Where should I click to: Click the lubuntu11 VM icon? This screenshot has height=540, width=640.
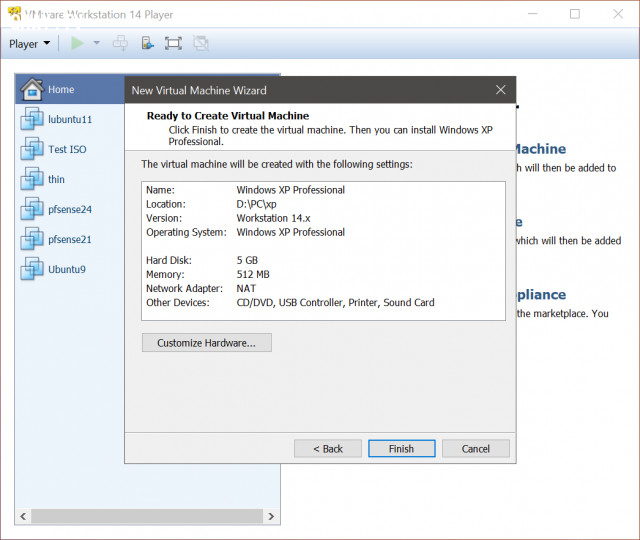coord(32,118)
